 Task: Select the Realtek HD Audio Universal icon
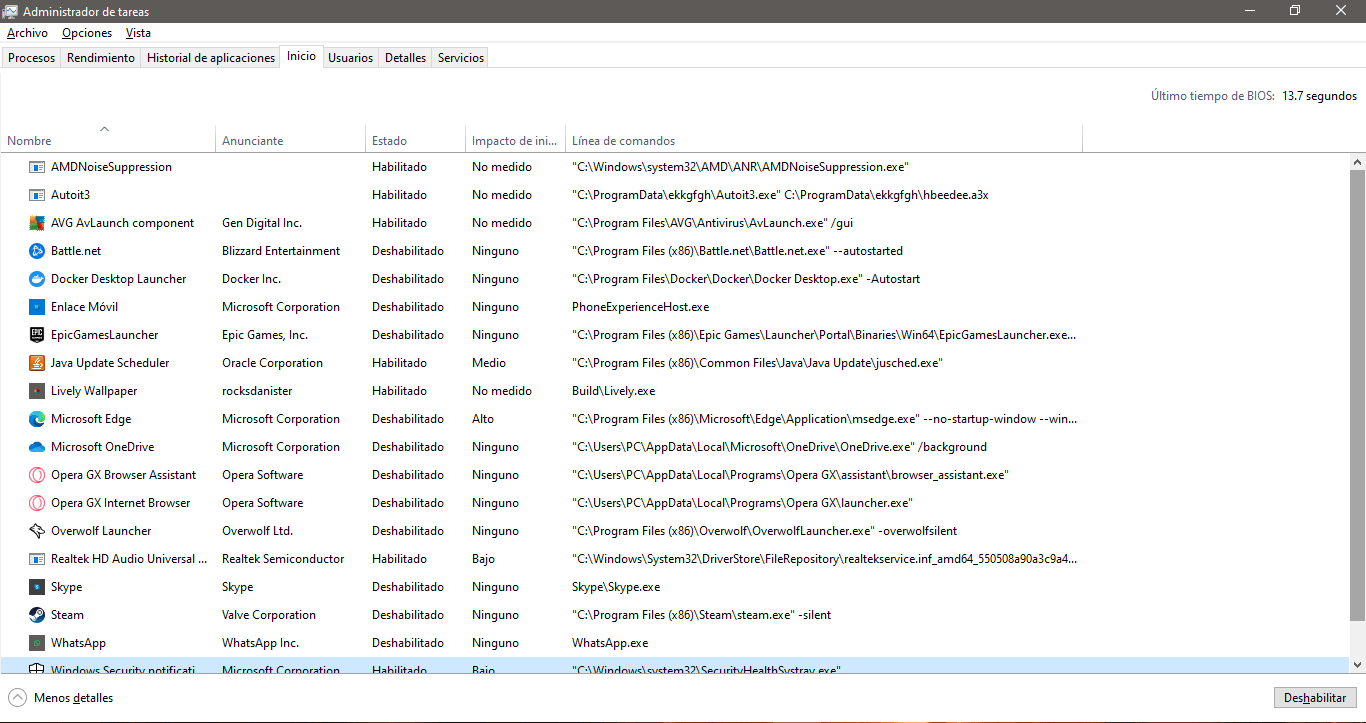coord(37,559)
